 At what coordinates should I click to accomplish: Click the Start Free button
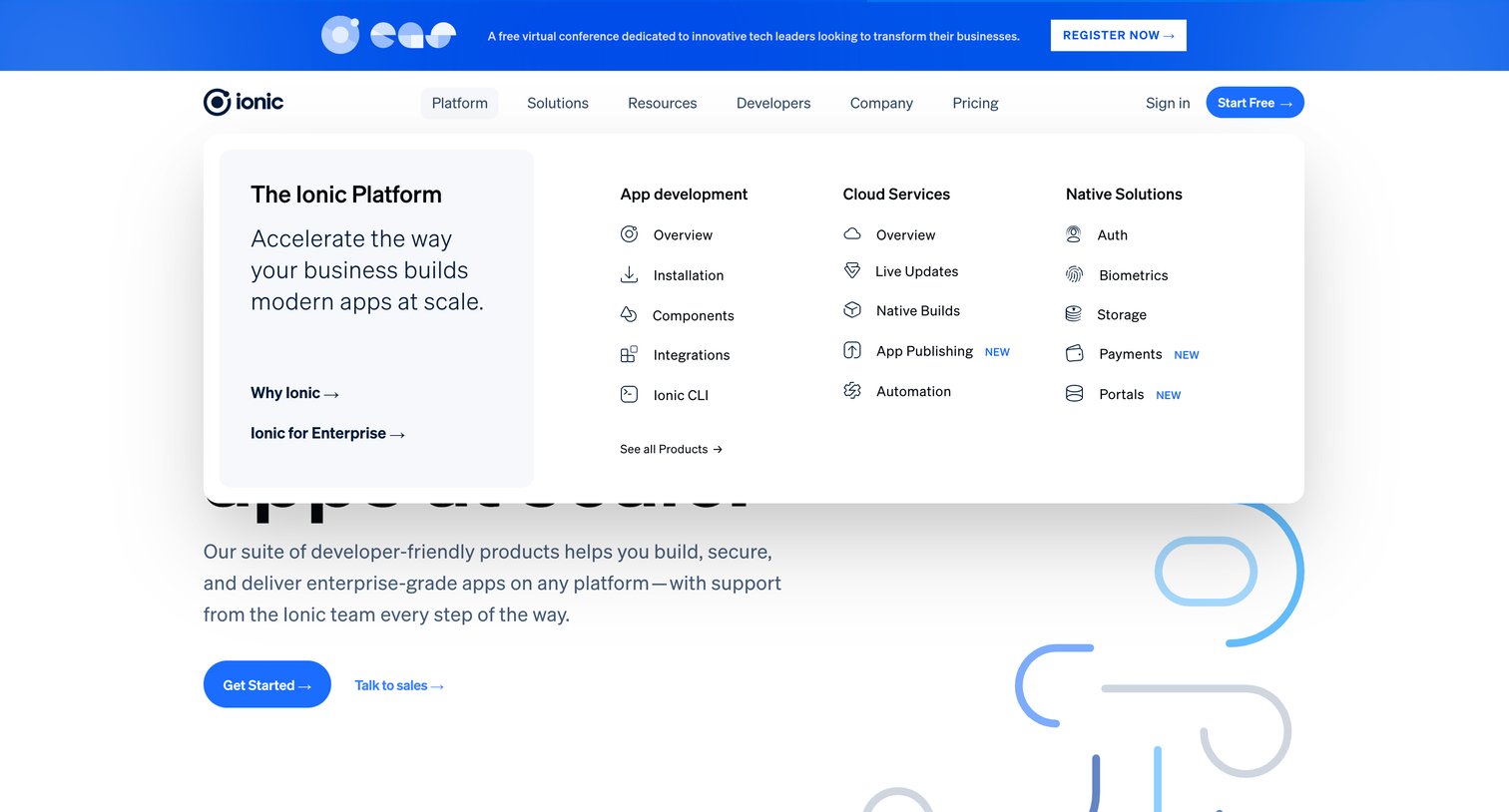coord(1255,103)
